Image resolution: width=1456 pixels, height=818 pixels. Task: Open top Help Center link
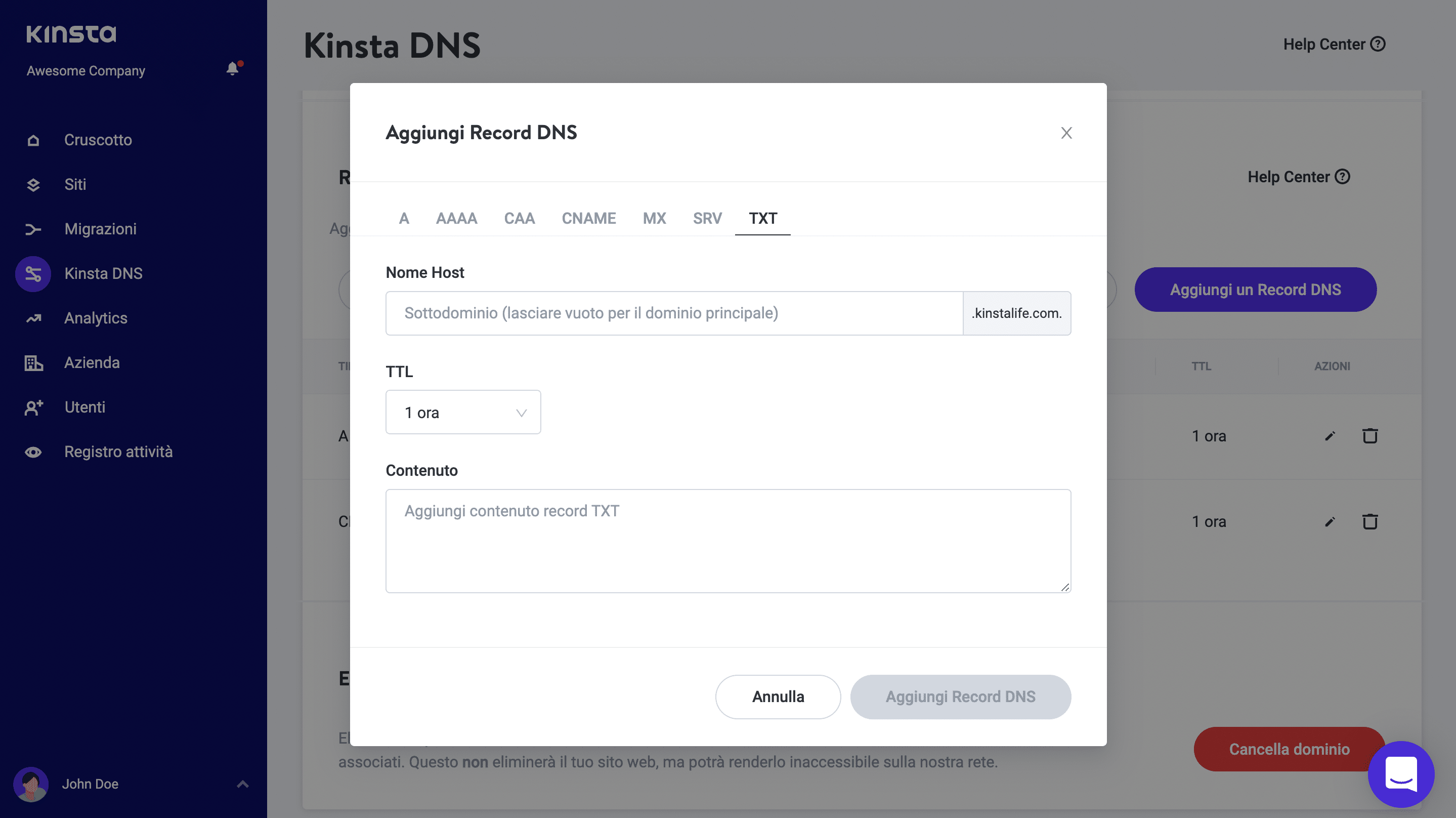coord(1334,44)
